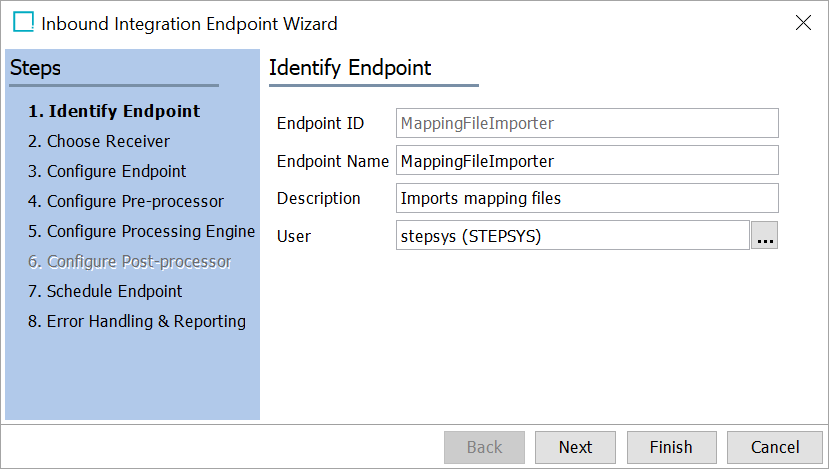
Task: Select Configure Processing Engine step
Action: [x=142, y=232]
